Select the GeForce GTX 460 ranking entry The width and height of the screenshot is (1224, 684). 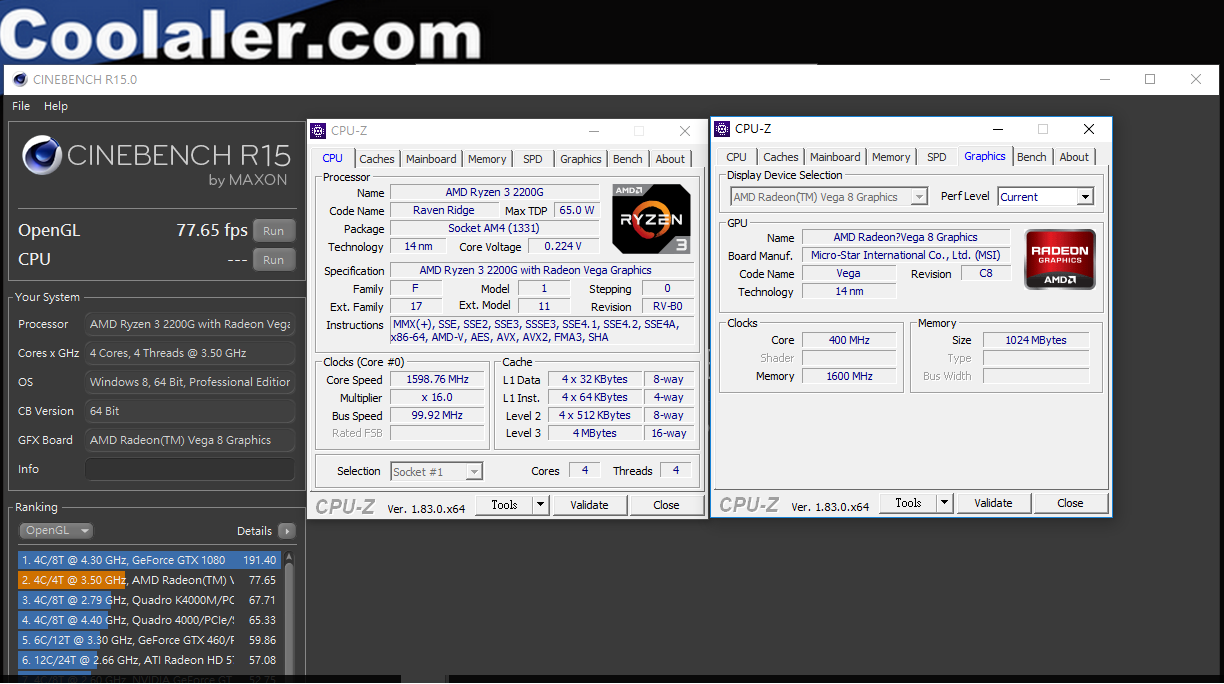tap(149, 640)
